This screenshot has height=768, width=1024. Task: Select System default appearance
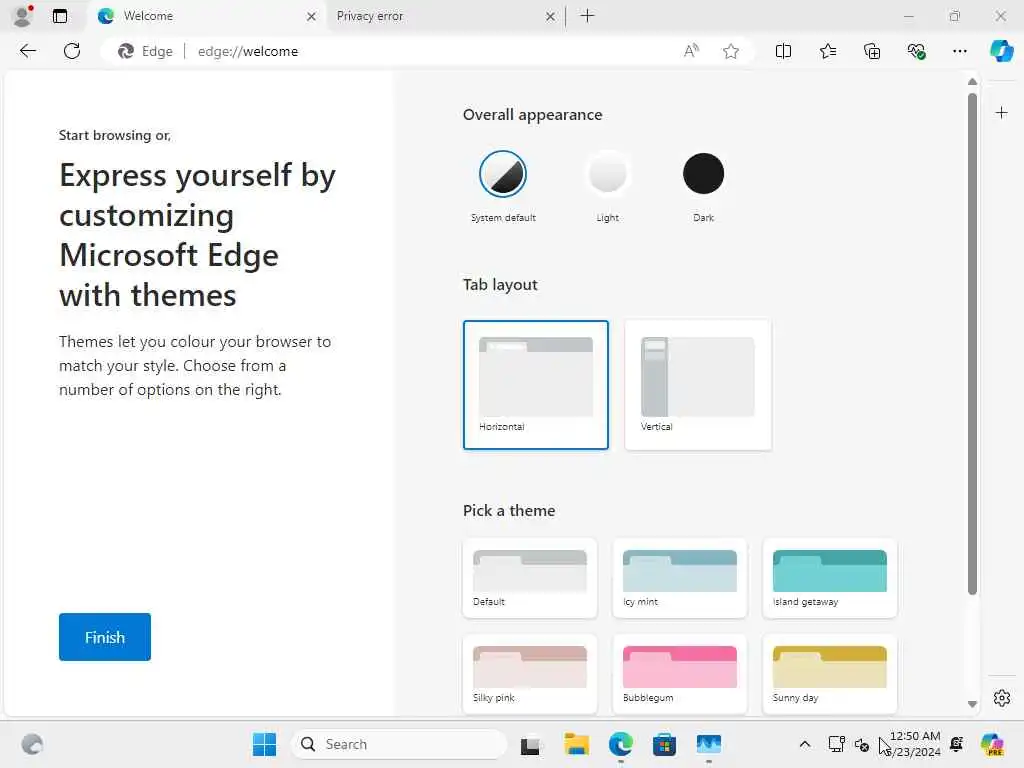pos(503,174)
